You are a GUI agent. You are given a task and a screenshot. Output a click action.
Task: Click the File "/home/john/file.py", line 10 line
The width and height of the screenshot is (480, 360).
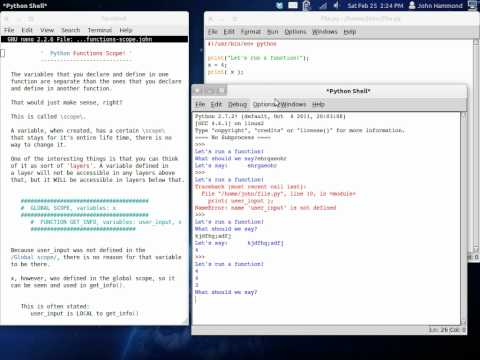(278, 194)
